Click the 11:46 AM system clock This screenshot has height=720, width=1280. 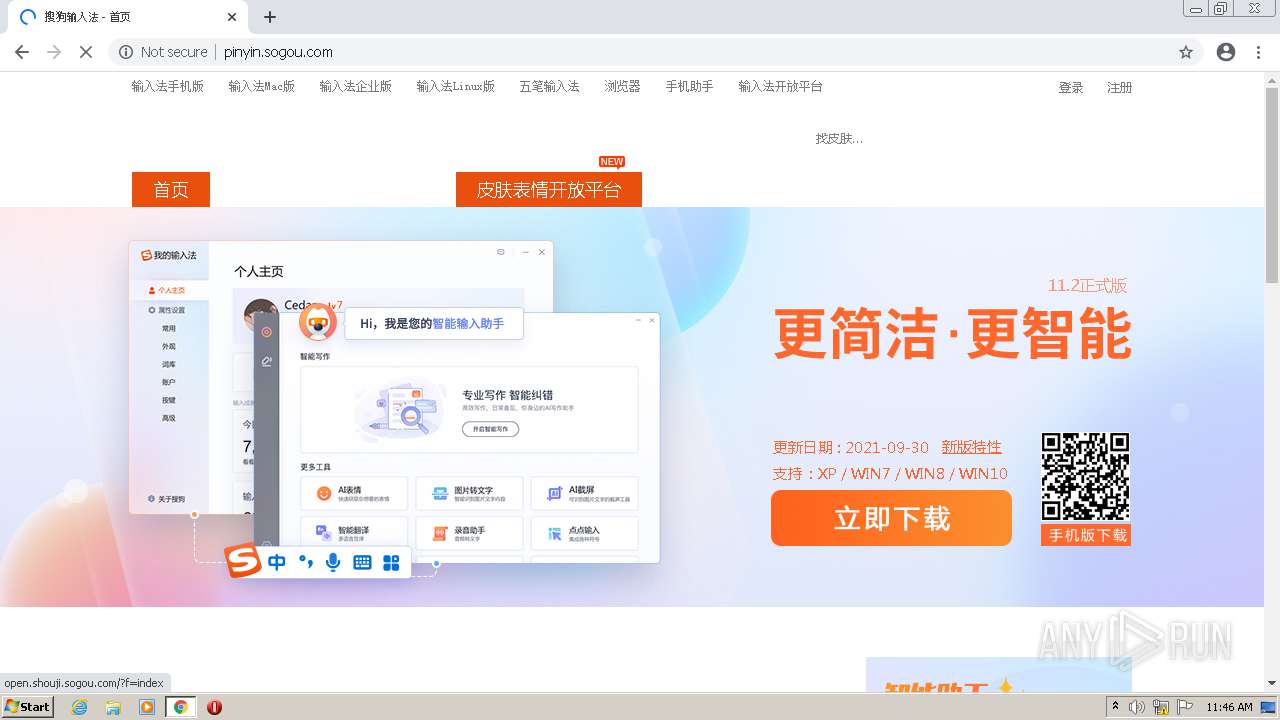pos(1229,707)
